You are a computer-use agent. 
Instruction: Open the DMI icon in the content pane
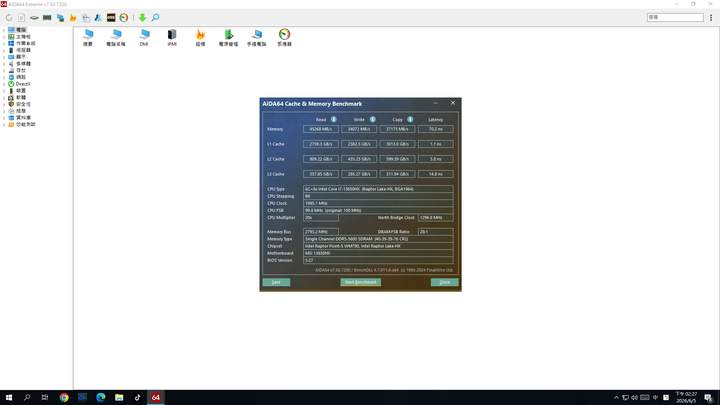144,38
